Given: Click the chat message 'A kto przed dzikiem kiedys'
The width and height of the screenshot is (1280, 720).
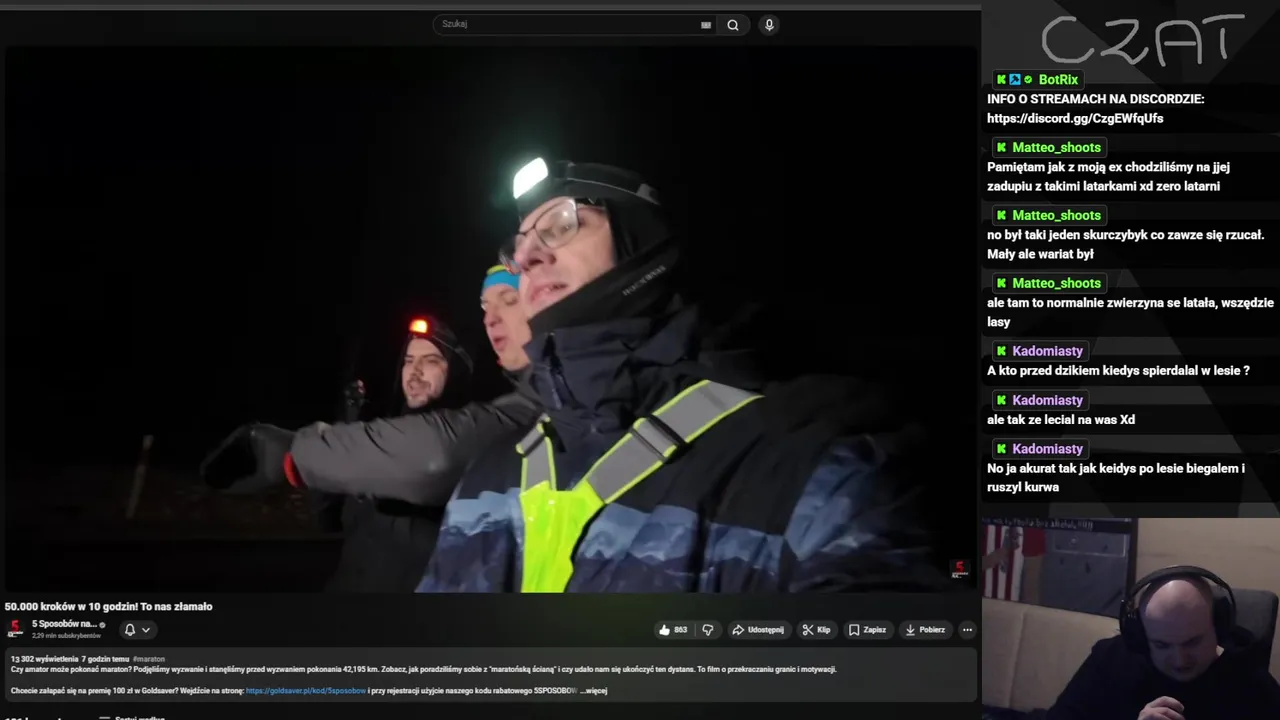Looking at the screenshot, I should point(1118,371).
